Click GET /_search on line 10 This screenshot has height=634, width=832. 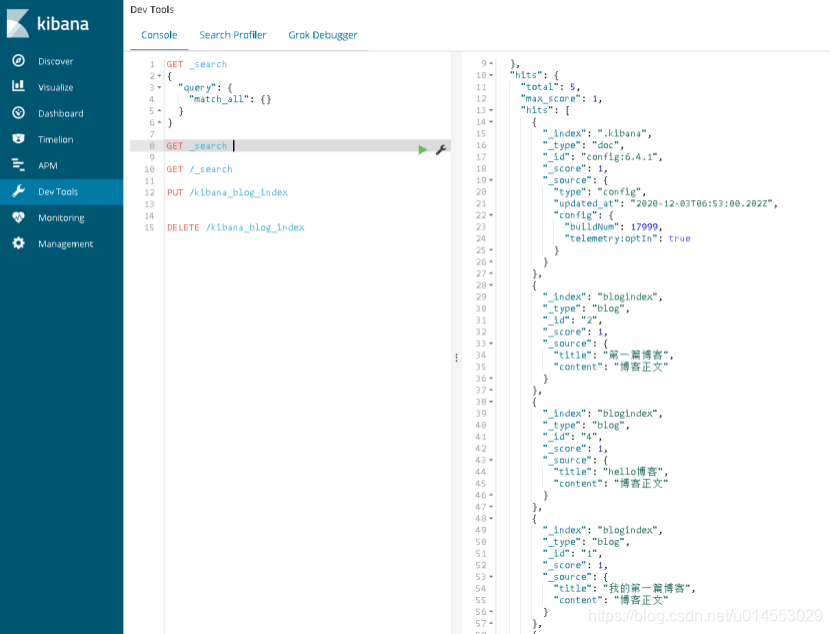point(200,169)
